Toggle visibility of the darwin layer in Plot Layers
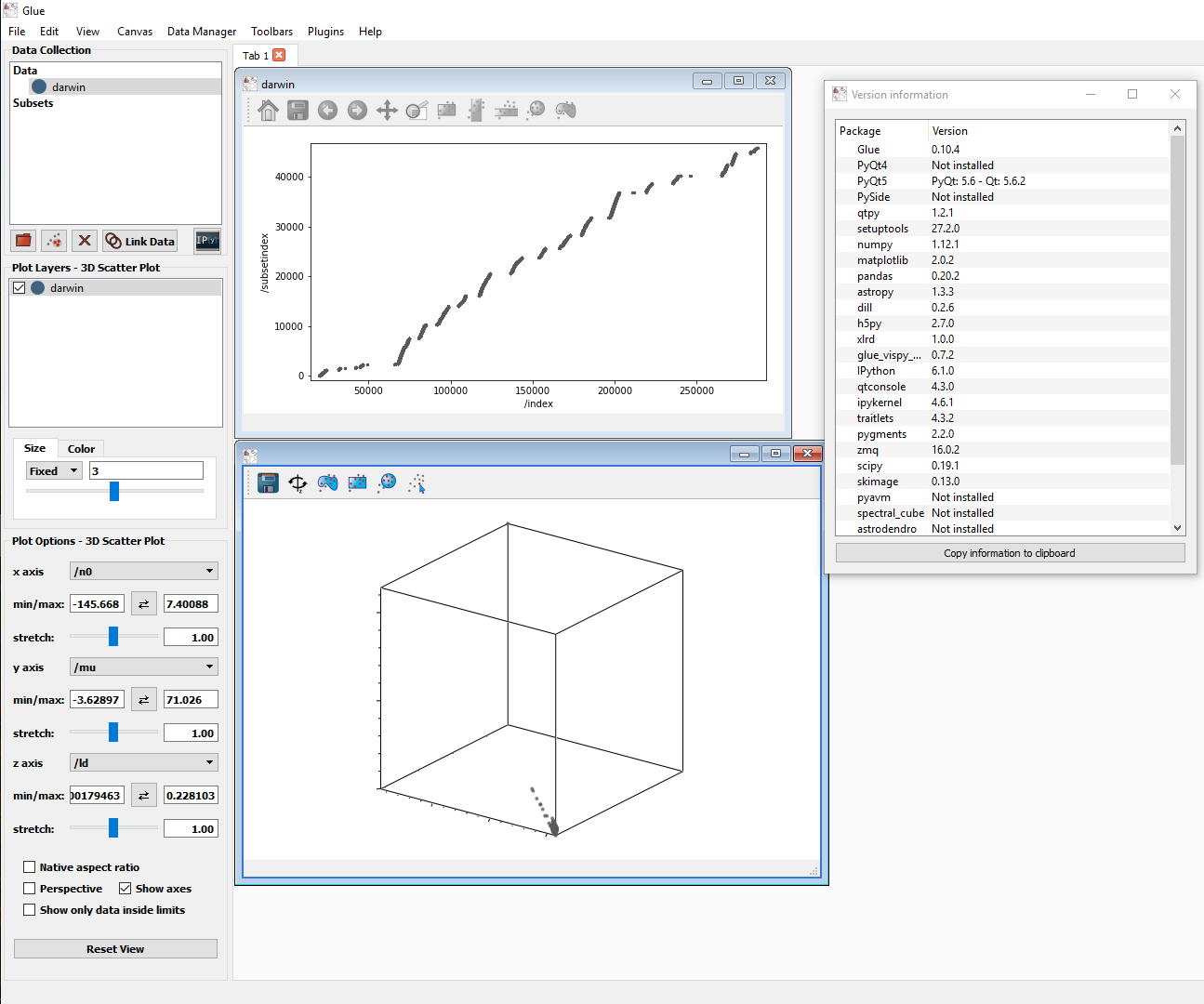This screenshot has width=1204, height=1004. click(19, 287)
